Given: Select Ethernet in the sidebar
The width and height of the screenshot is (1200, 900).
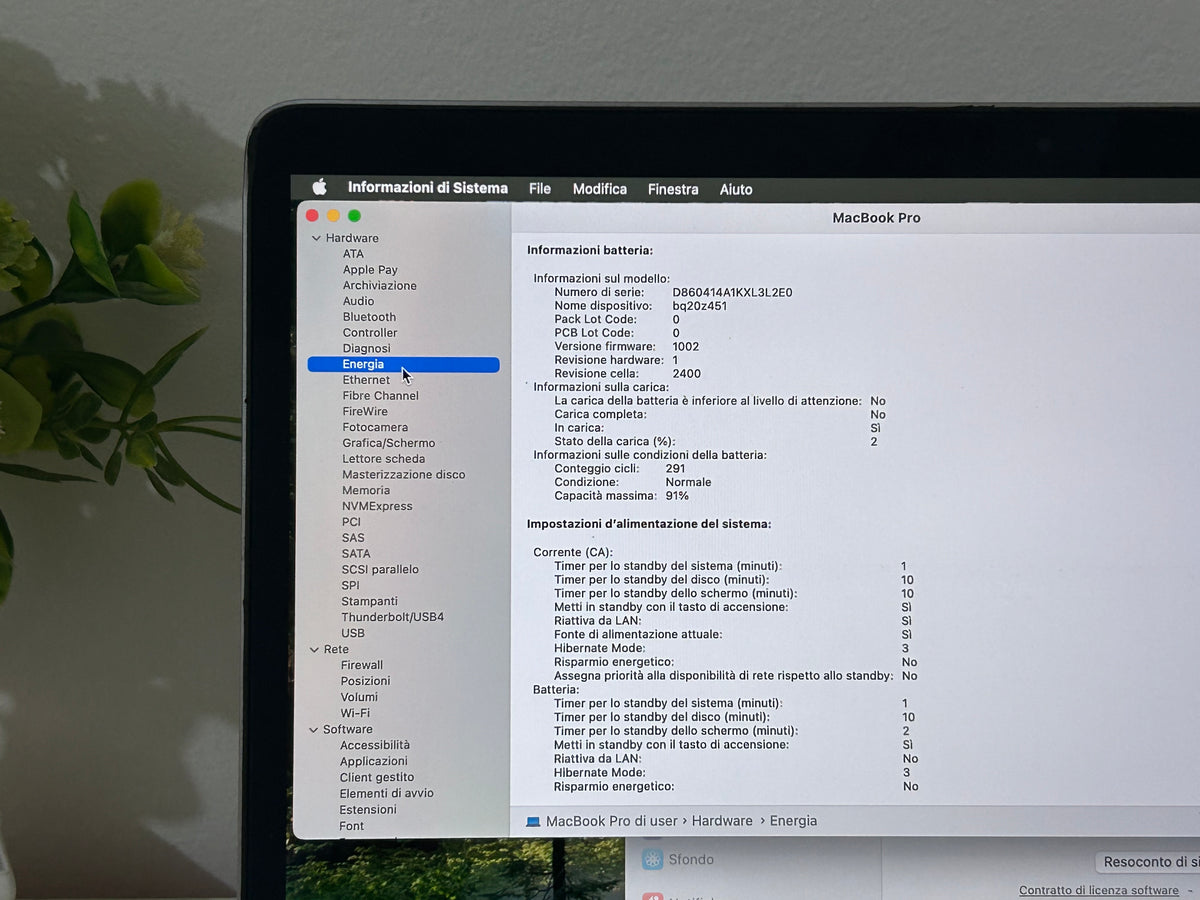Looking at the screenshot, I should pos(366,380).
